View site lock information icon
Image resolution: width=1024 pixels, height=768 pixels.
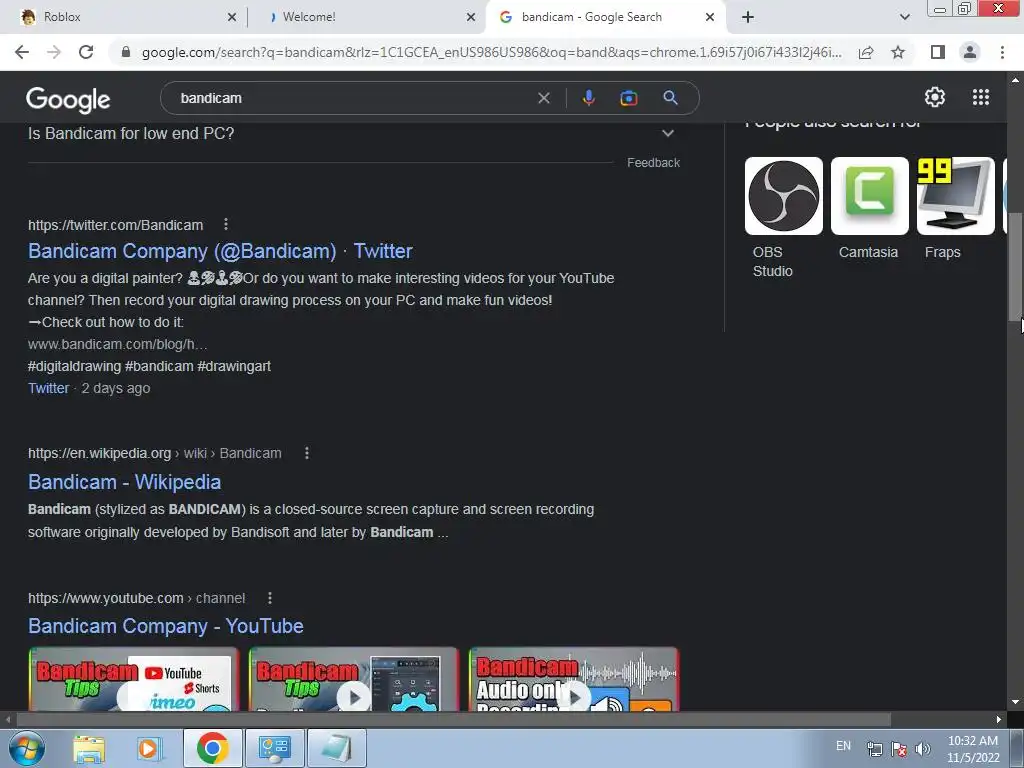coord(126,52)
